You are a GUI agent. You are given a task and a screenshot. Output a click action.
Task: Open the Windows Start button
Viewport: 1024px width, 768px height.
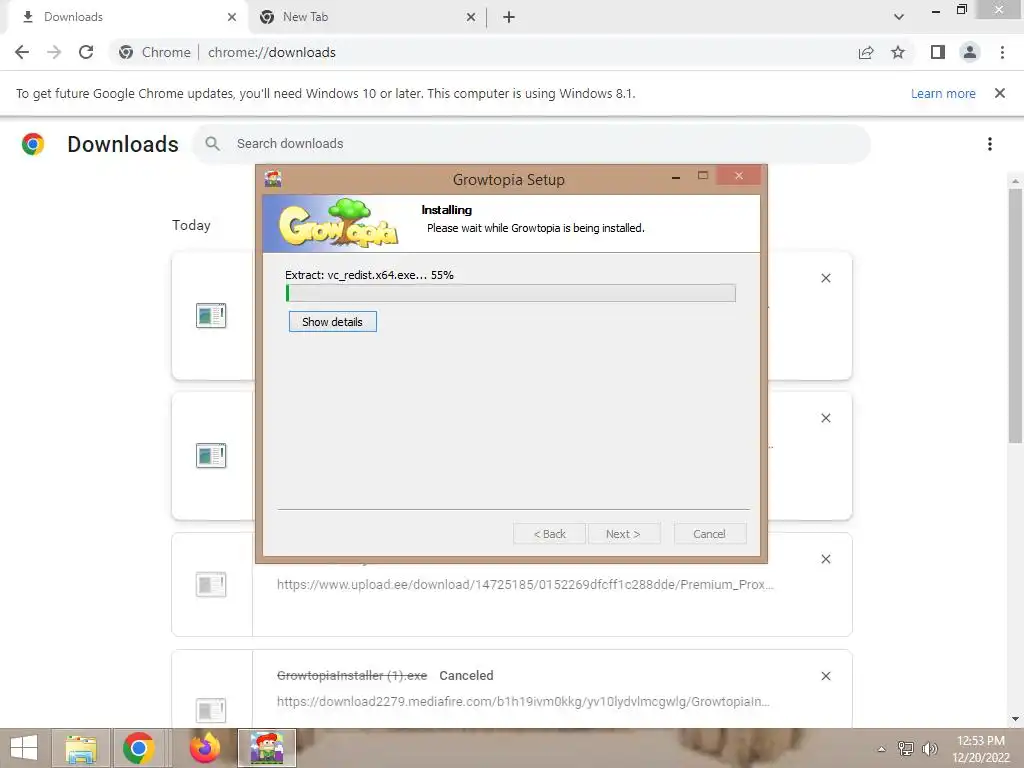(24, 748)
